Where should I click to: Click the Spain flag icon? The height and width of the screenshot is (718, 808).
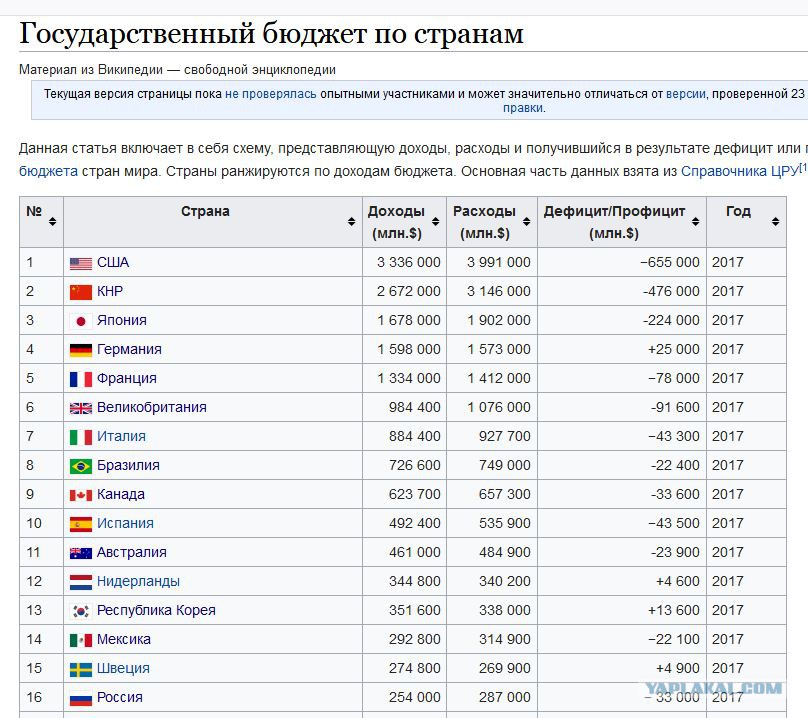click(81, 525)
